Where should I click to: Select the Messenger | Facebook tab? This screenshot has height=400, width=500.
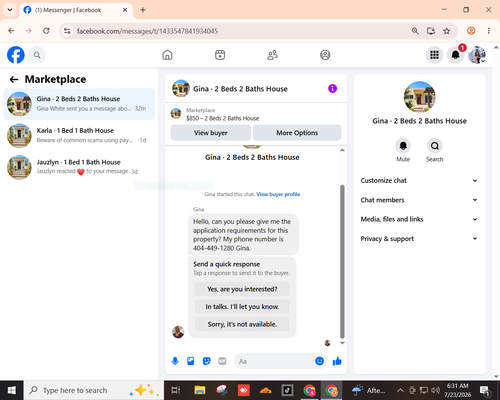tap(76, 10)
